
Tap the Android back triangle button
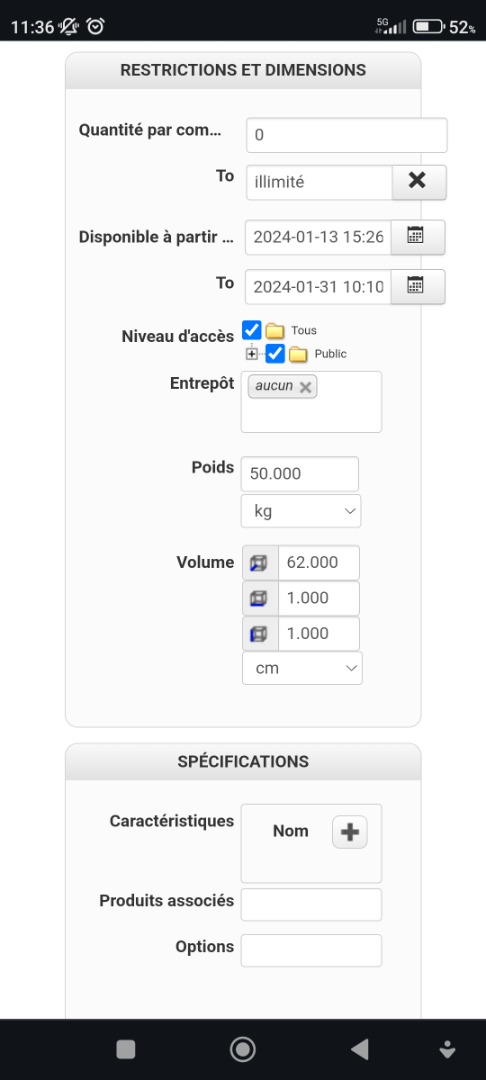coord(360,1049)
